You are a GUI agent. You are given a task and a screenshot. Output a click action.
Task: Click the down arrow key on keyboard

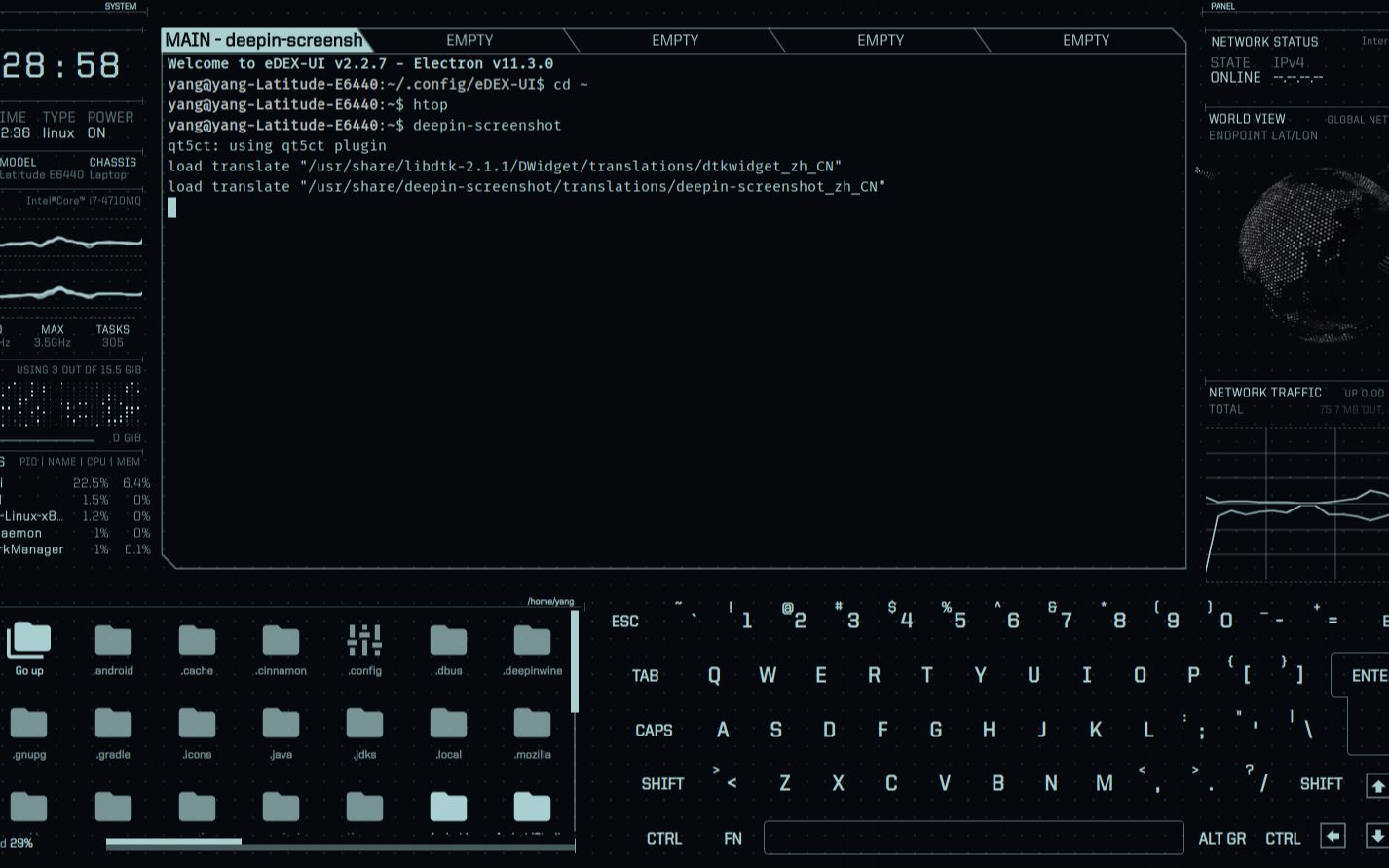1377,836
